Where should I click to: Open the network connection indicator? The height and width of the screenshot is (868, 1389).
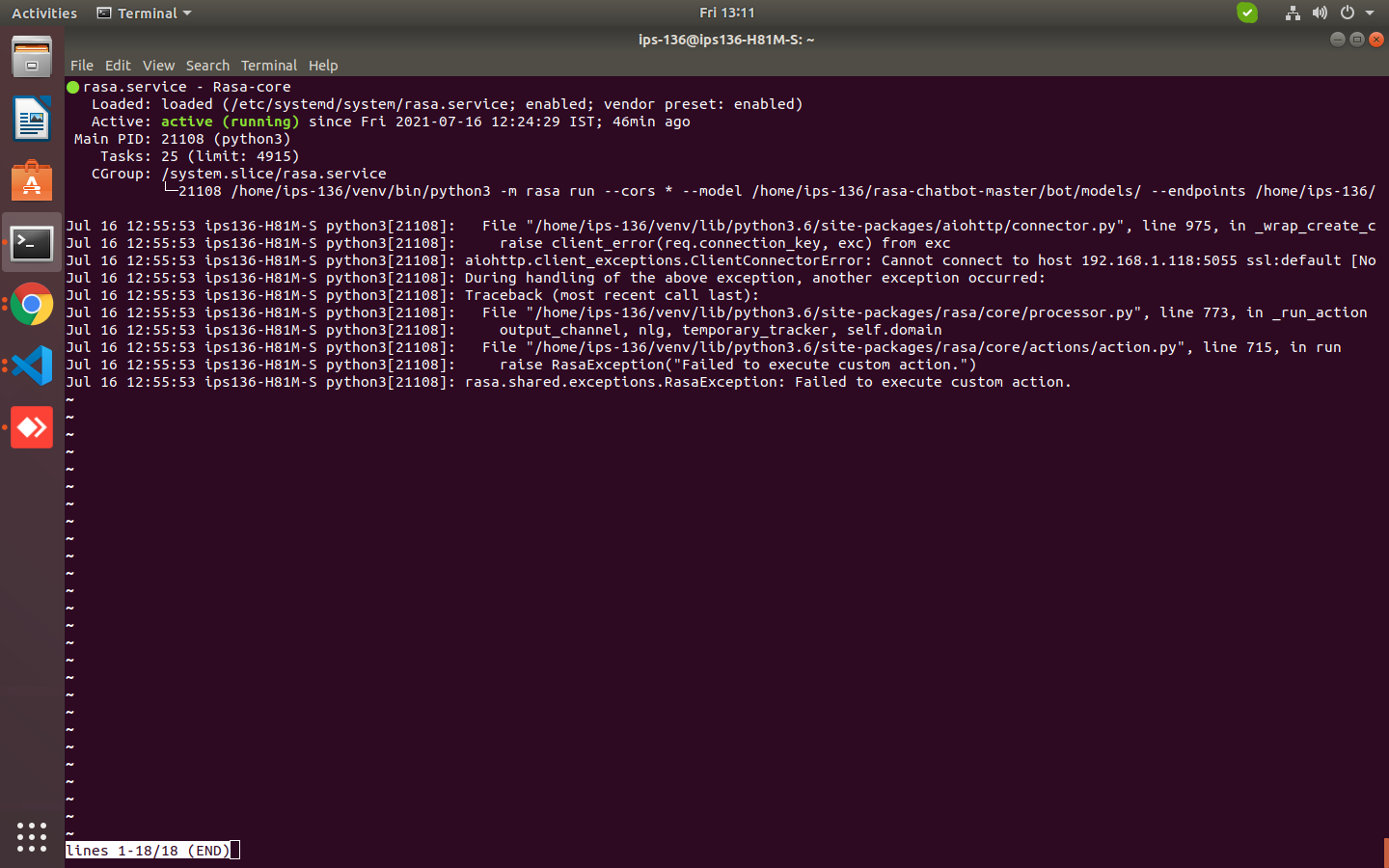pos(1293,13)
